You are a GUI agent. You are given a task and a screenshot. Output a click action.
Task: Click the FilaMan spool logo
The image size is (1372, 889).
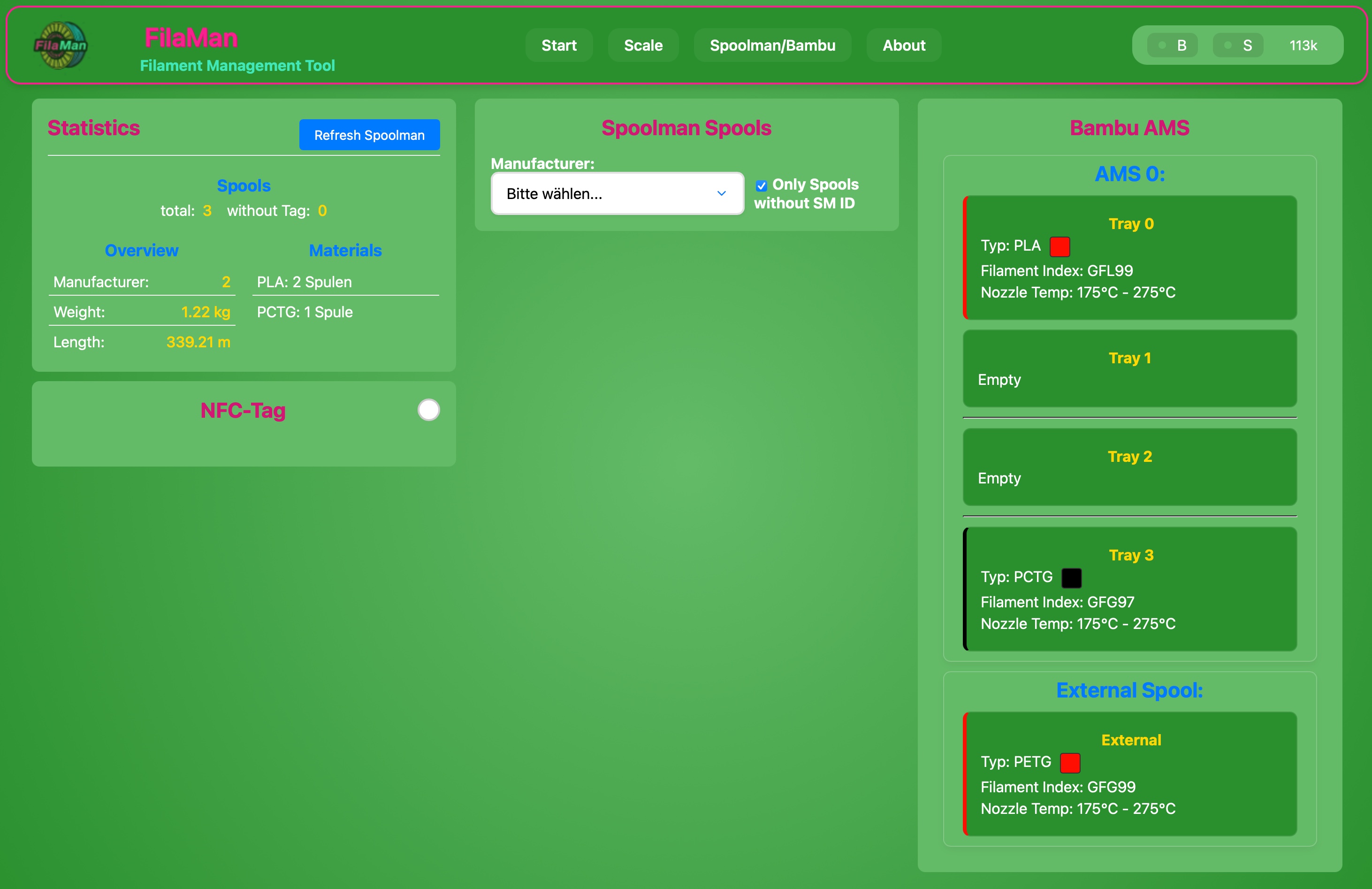61,45
